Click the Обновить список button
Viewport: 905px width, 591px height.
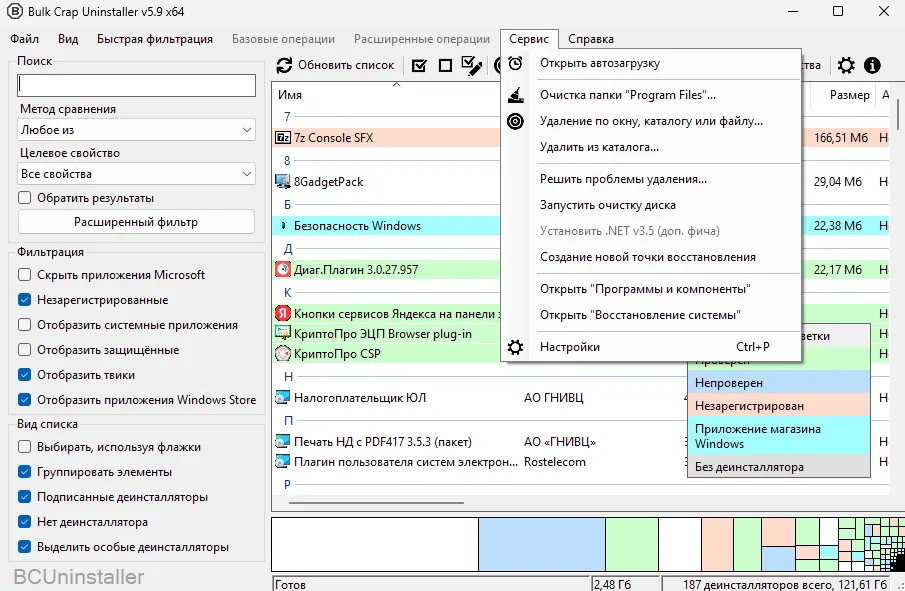click(x=335, y=65)
